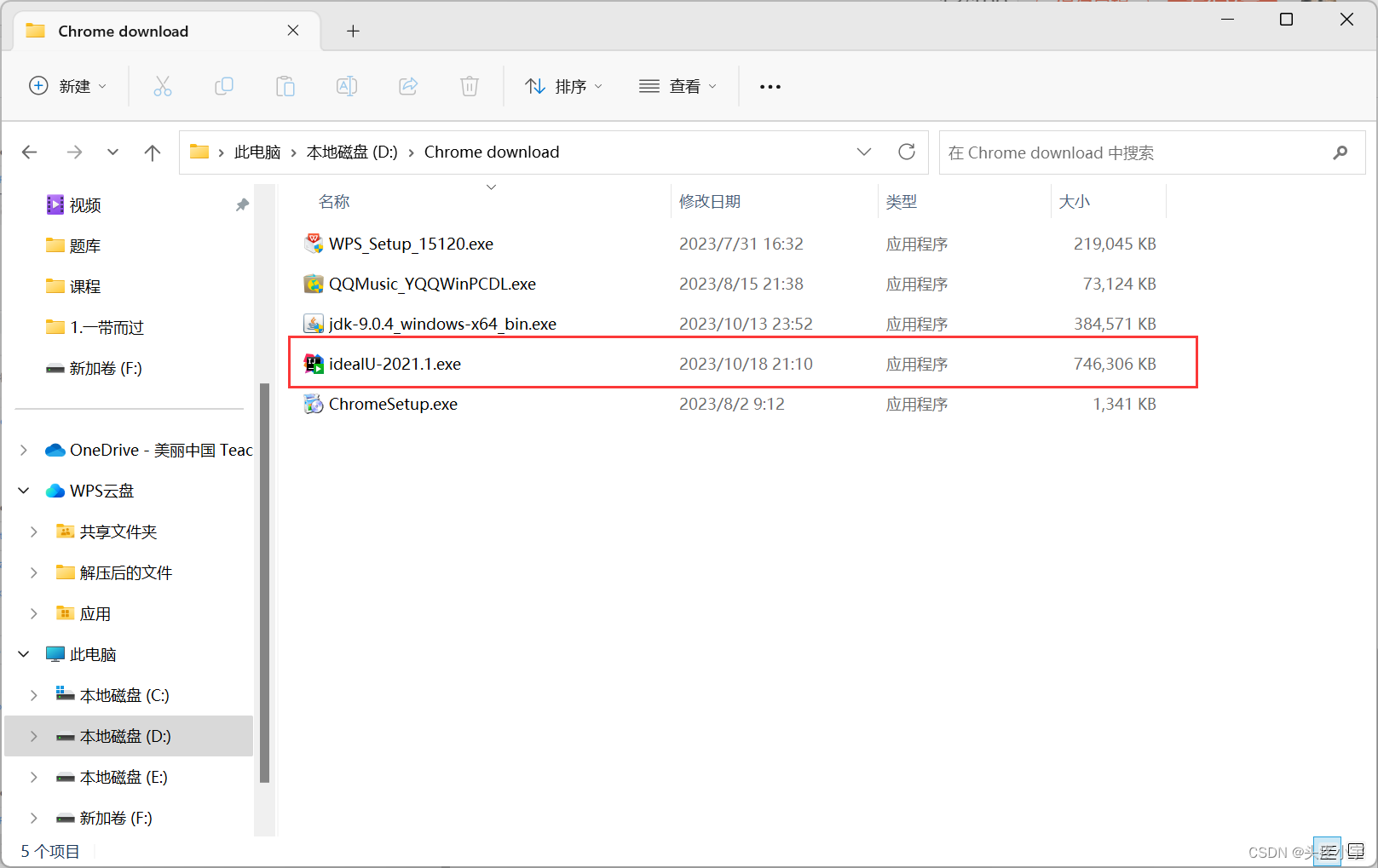The width and height of the screenshot is (1378, 868).
Task: Sort by the 类型 column header
Action: [902, 202]
